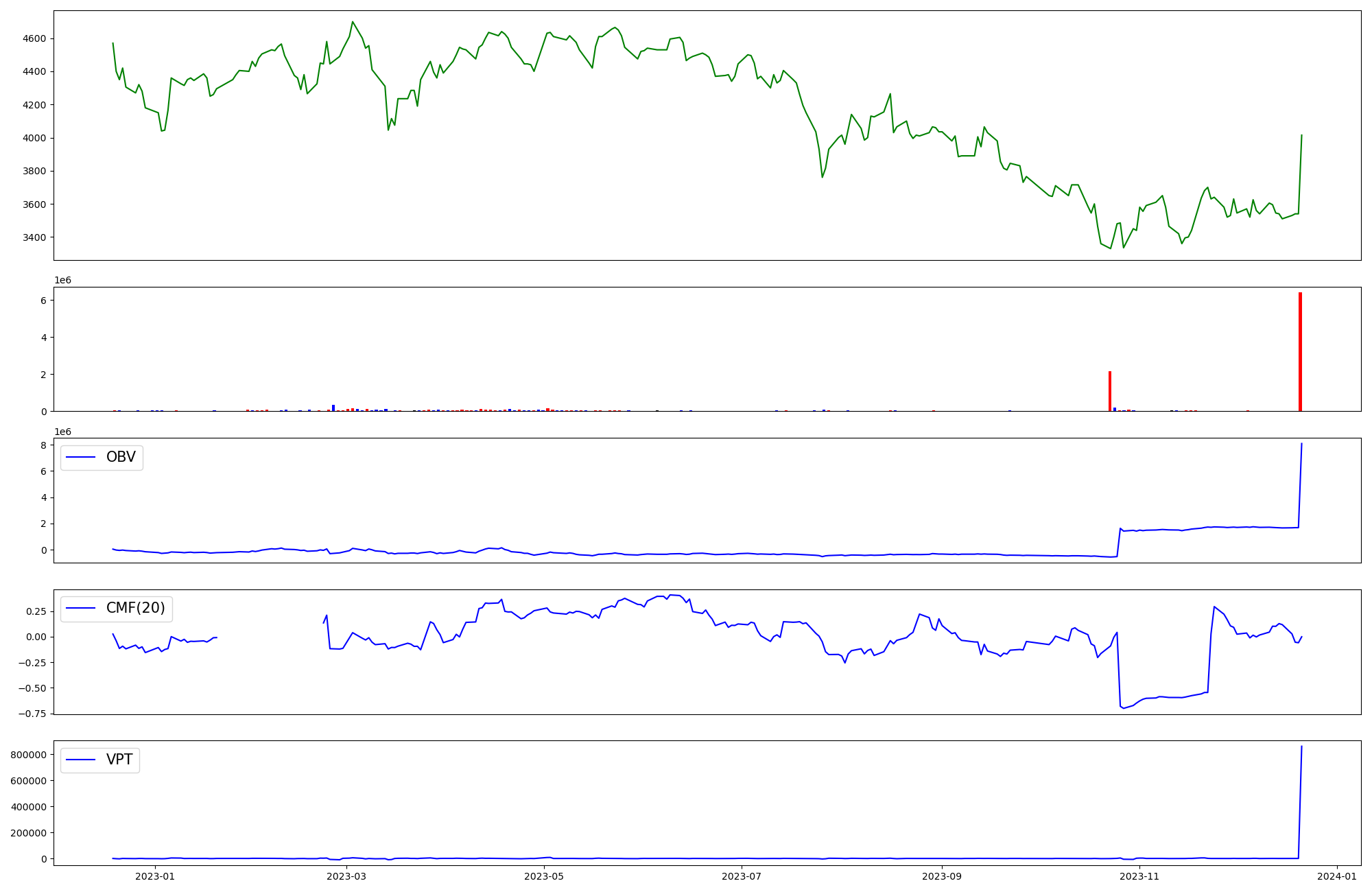Click the 800000 VPT axis tick label
This screenshot has height=892, width=1372.
(29, 755)
